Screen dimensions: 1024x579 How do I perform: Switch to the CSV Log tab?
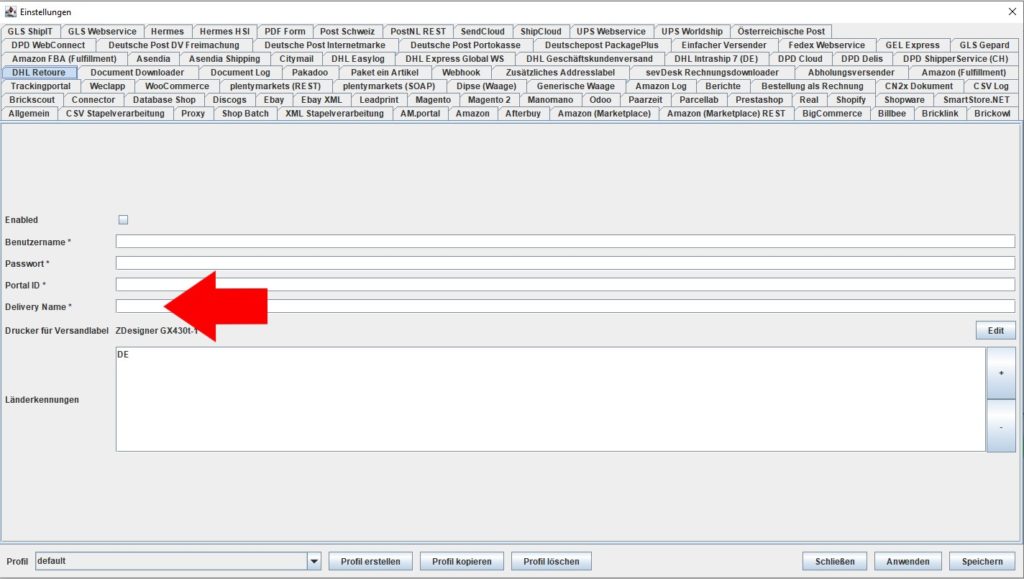coord(991,86)
